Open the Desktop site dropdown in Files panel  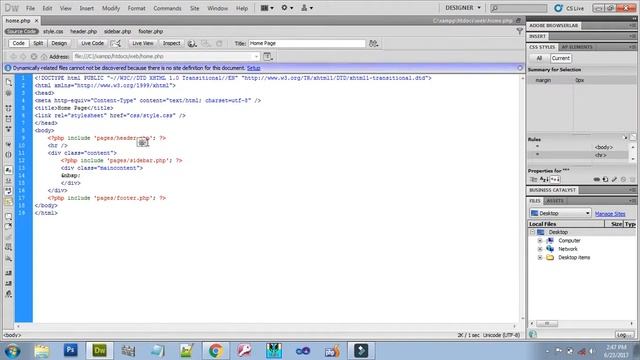click(560, 213)
